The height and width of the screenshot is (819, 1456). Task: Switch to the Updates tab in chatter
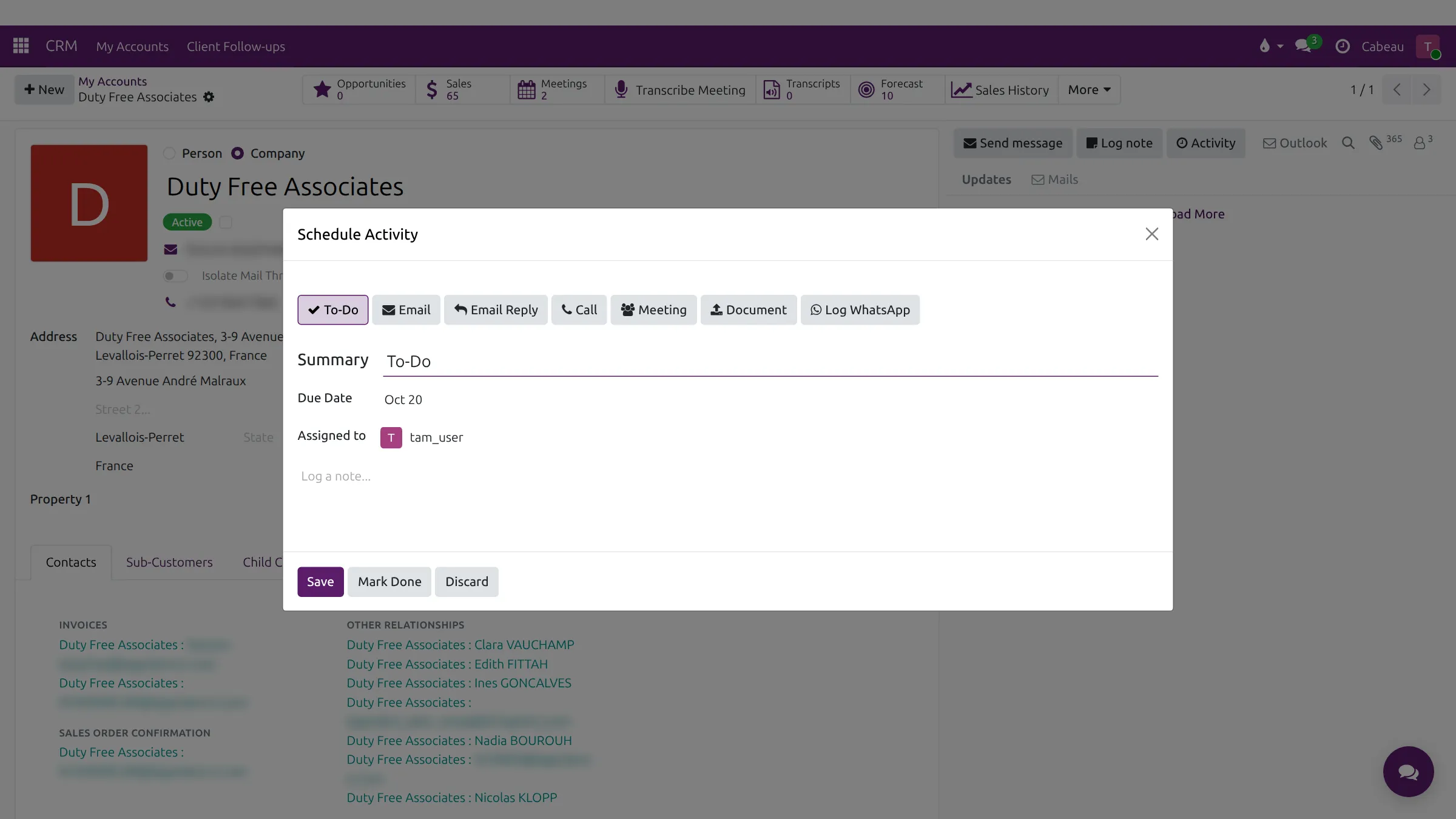pyautogui.click(x=986, y=180)
